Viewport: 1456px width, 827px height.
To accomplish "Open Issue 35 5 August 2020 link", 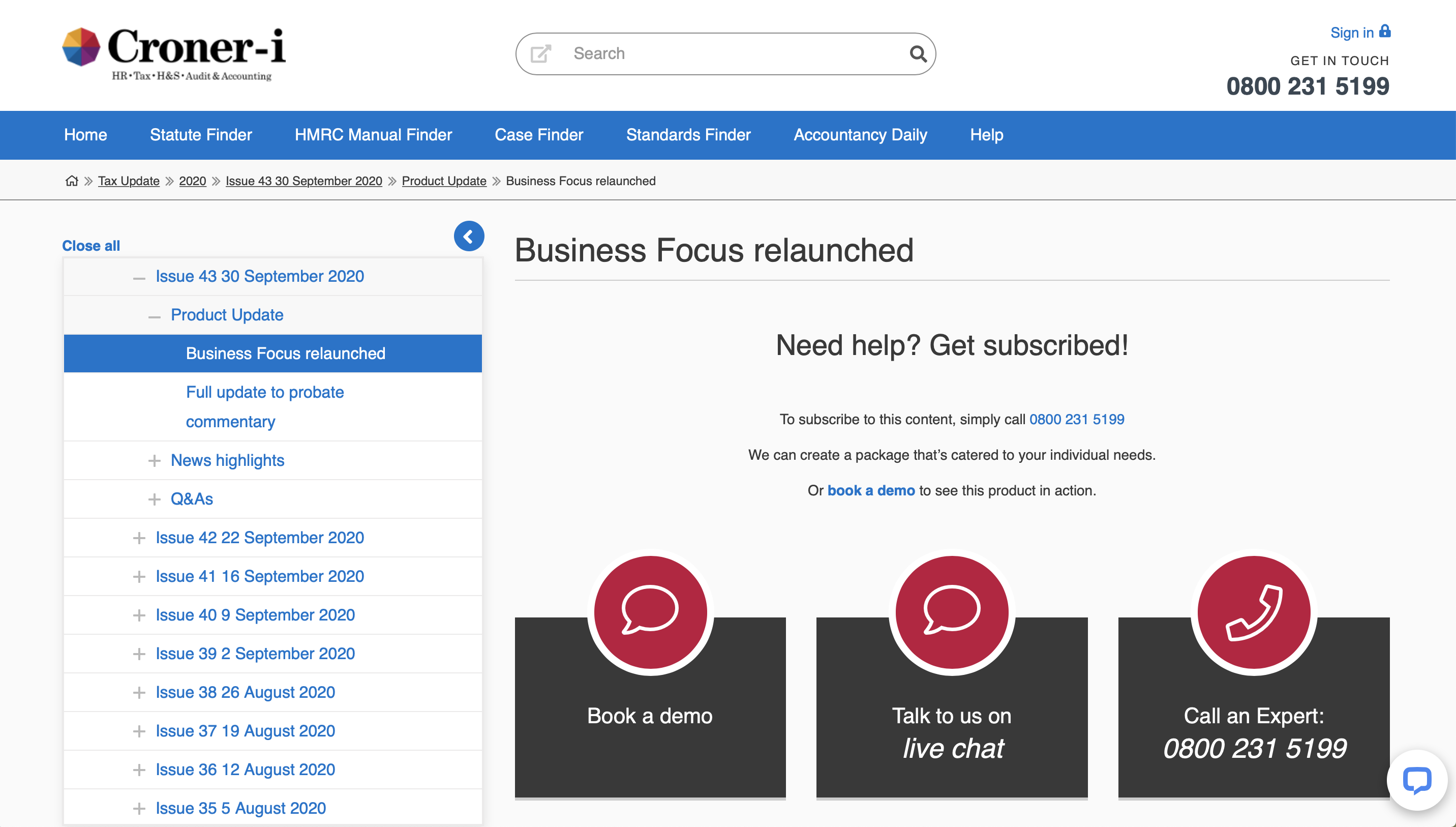I will click(x=241, y=808).
